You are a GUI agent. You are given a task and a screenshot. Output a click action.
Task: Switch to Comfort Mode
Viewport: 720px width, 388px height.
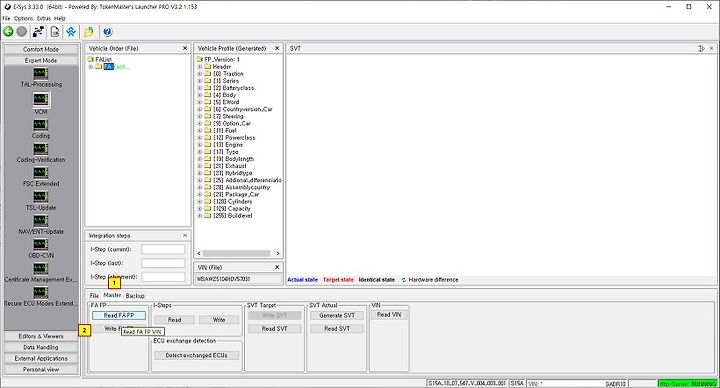[41, 49]
